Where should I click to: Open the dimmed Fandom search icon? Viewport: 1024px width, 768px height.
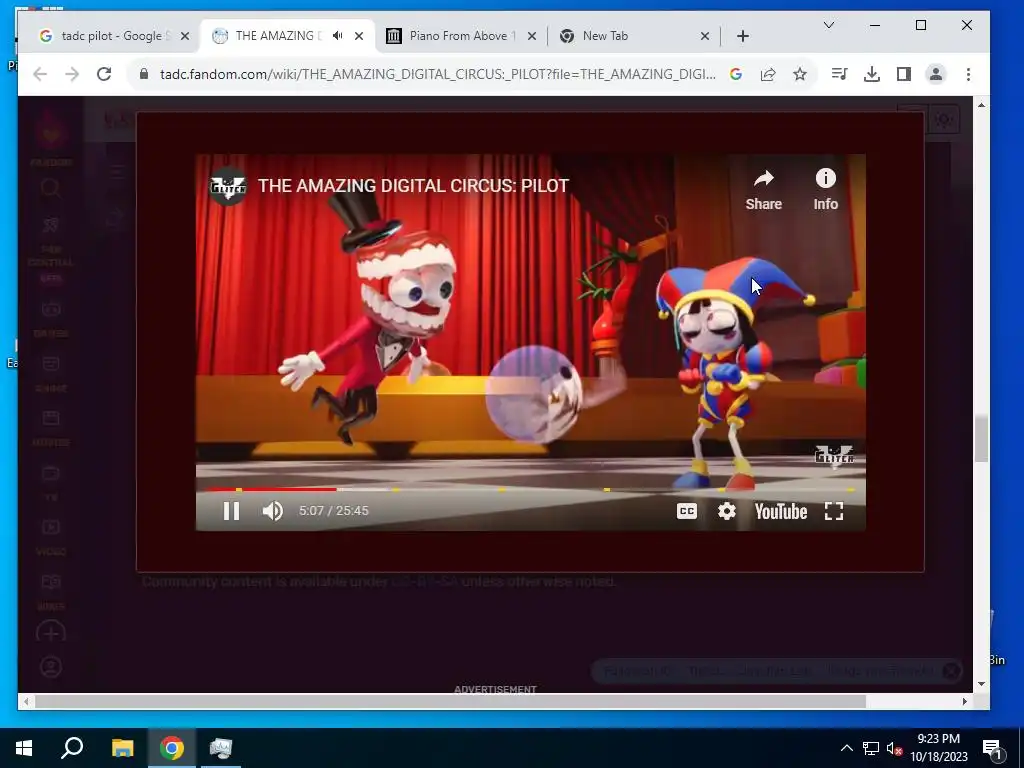pyautogui.click(x=51, y=189)
